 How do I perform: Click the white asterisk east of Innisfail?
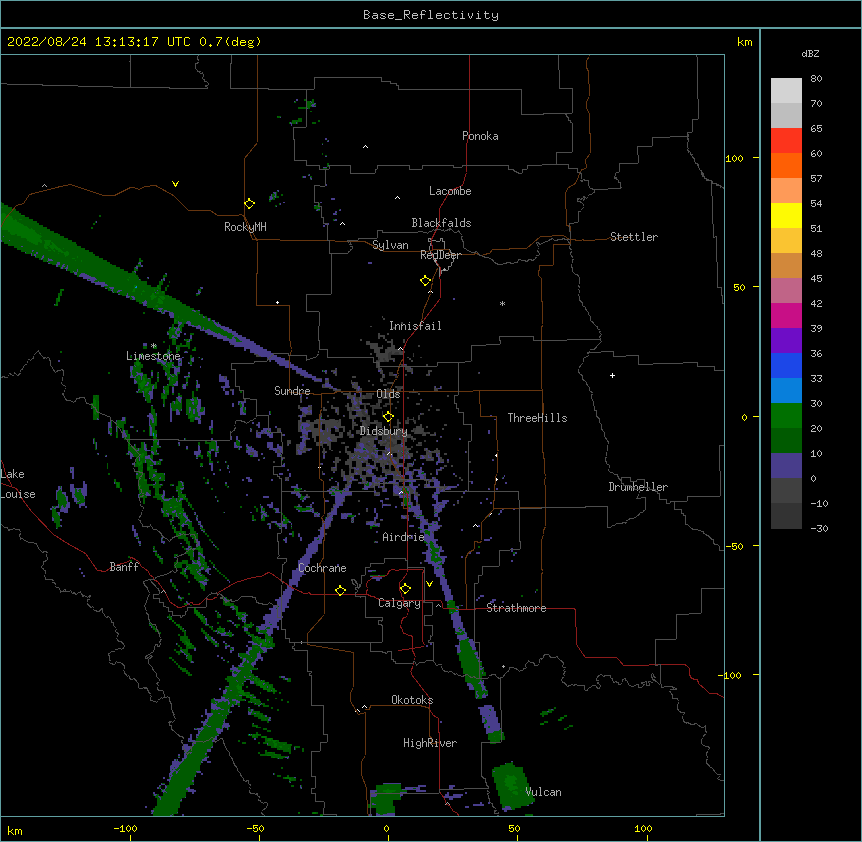502,303
